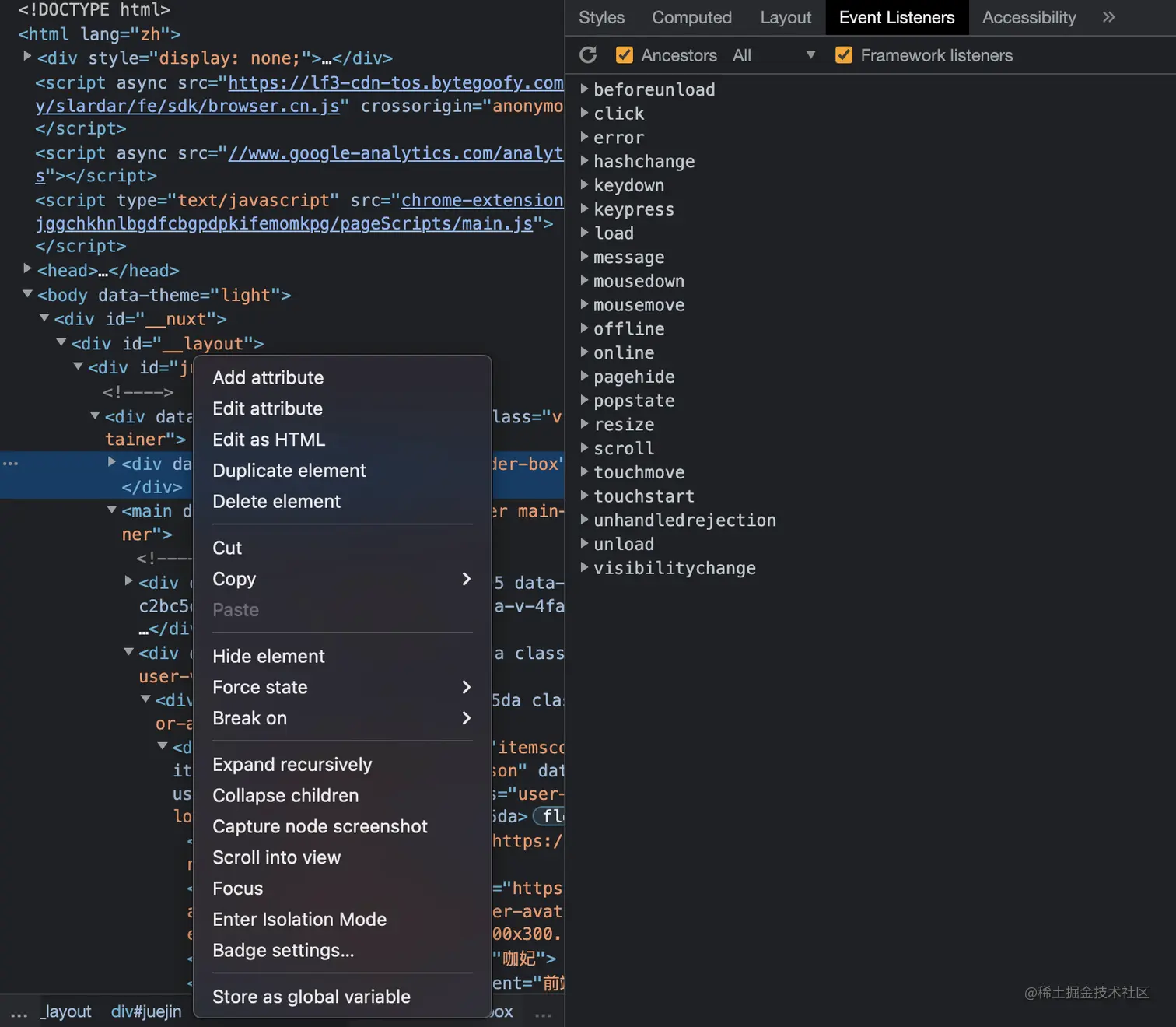Expand the message event listener

click(585, 257)
